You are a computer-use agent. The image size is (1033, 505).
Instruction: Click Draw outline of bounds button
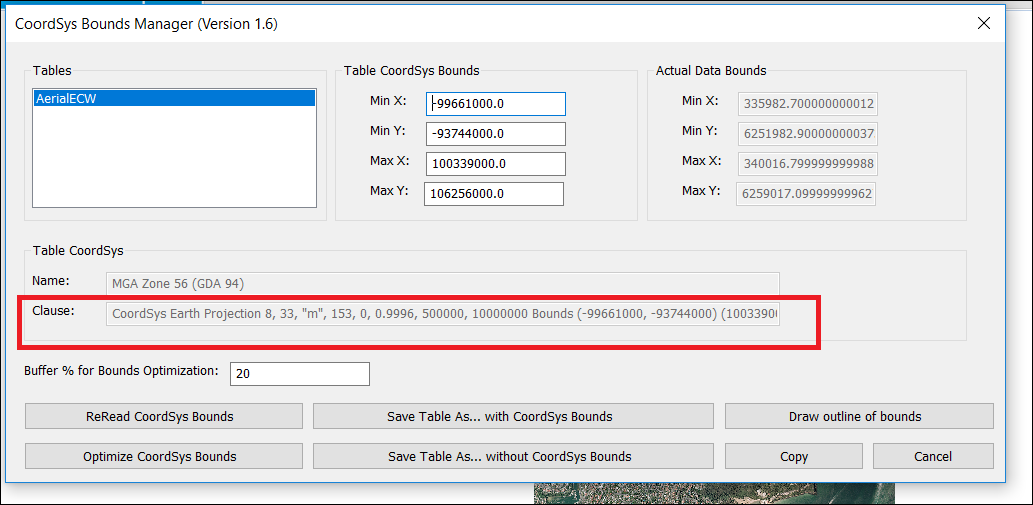click(x=859, y=416)
